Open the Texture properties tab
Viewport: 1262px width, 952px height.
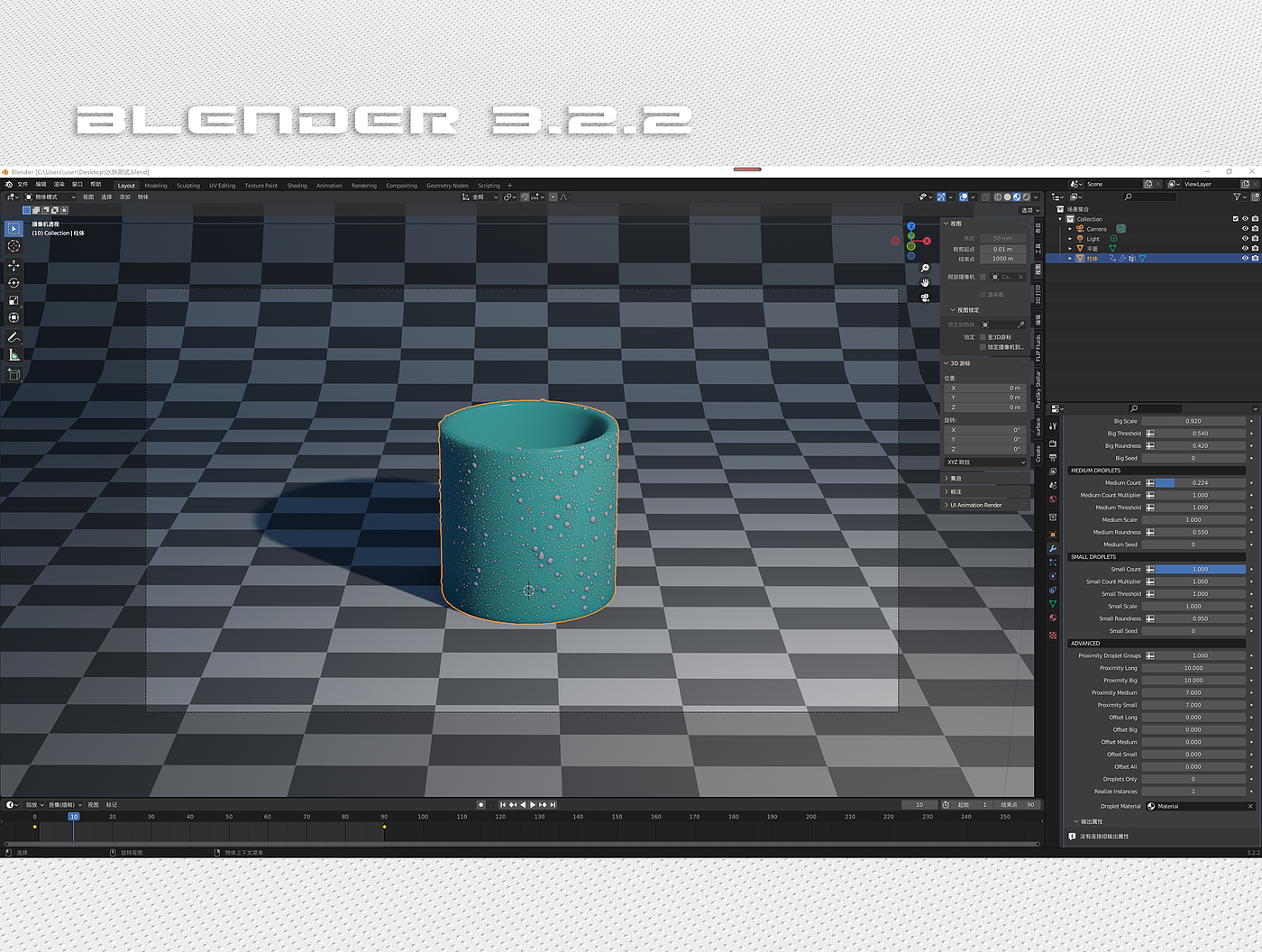click(1053, 636)
